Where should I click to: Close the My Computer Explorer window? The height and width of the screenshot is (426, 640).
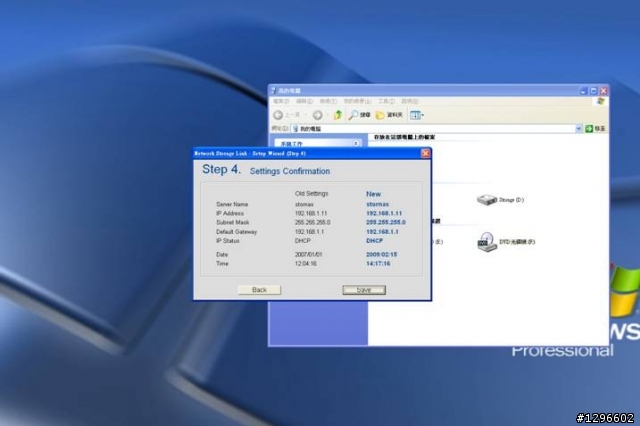[x=603, y=91]
